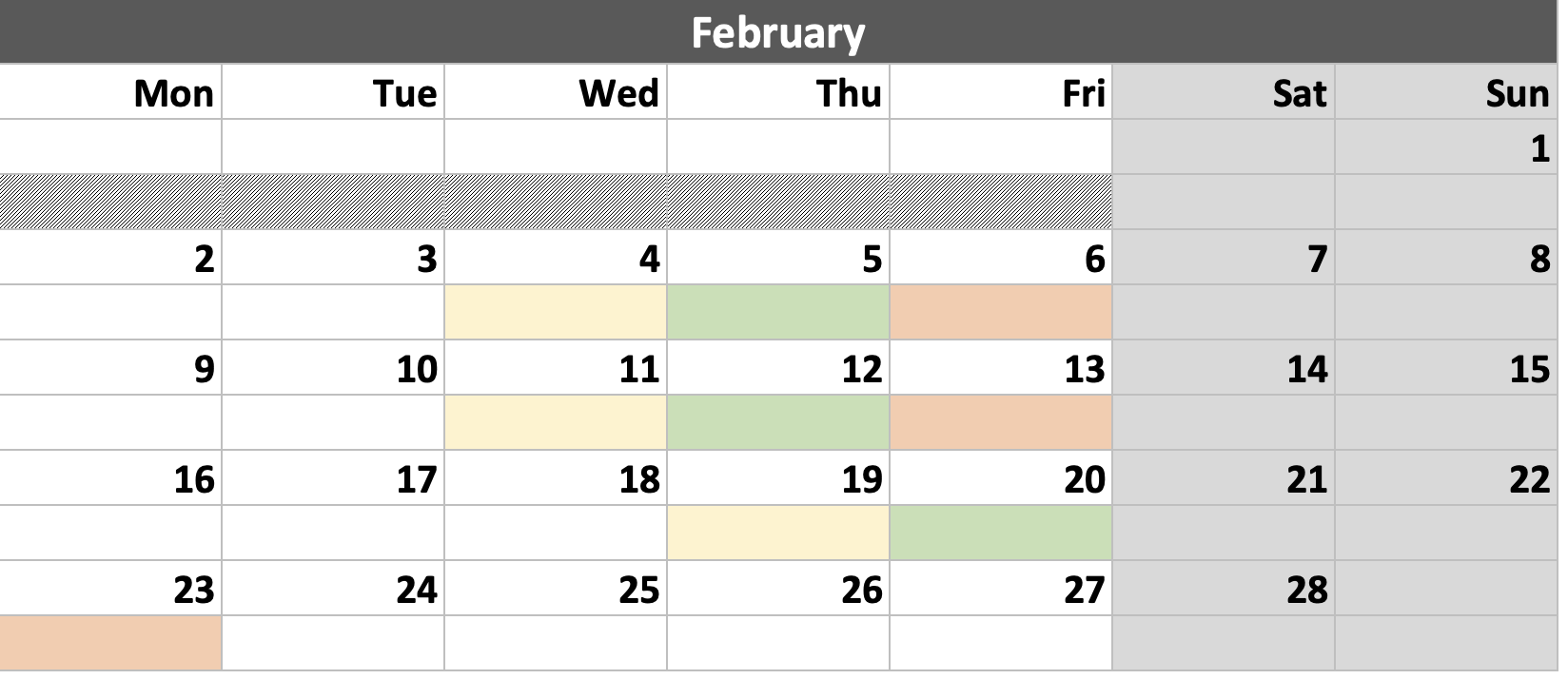Click the Sunday 15 date cell
This screenshot has height=679, width=1568.
[1446, 368]
